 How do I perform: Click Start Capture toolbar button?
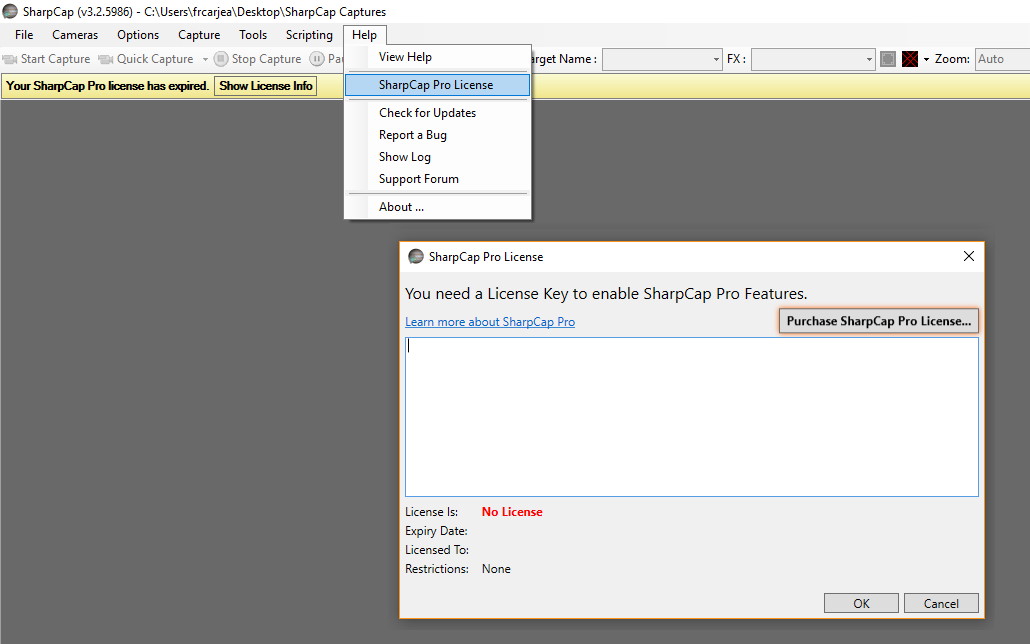[x=47, y=59]
